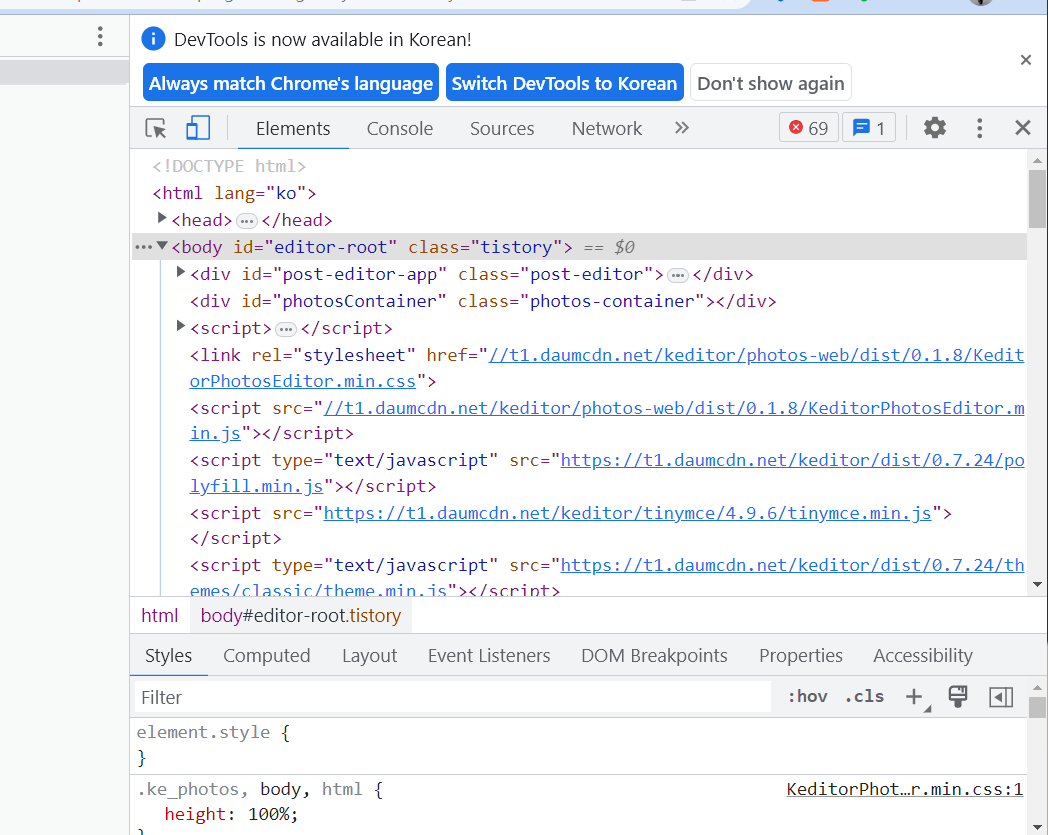The image size is (1048, 835).
Task: Click ellipsis badge inside head tag
Action: (x=247, y=221)
